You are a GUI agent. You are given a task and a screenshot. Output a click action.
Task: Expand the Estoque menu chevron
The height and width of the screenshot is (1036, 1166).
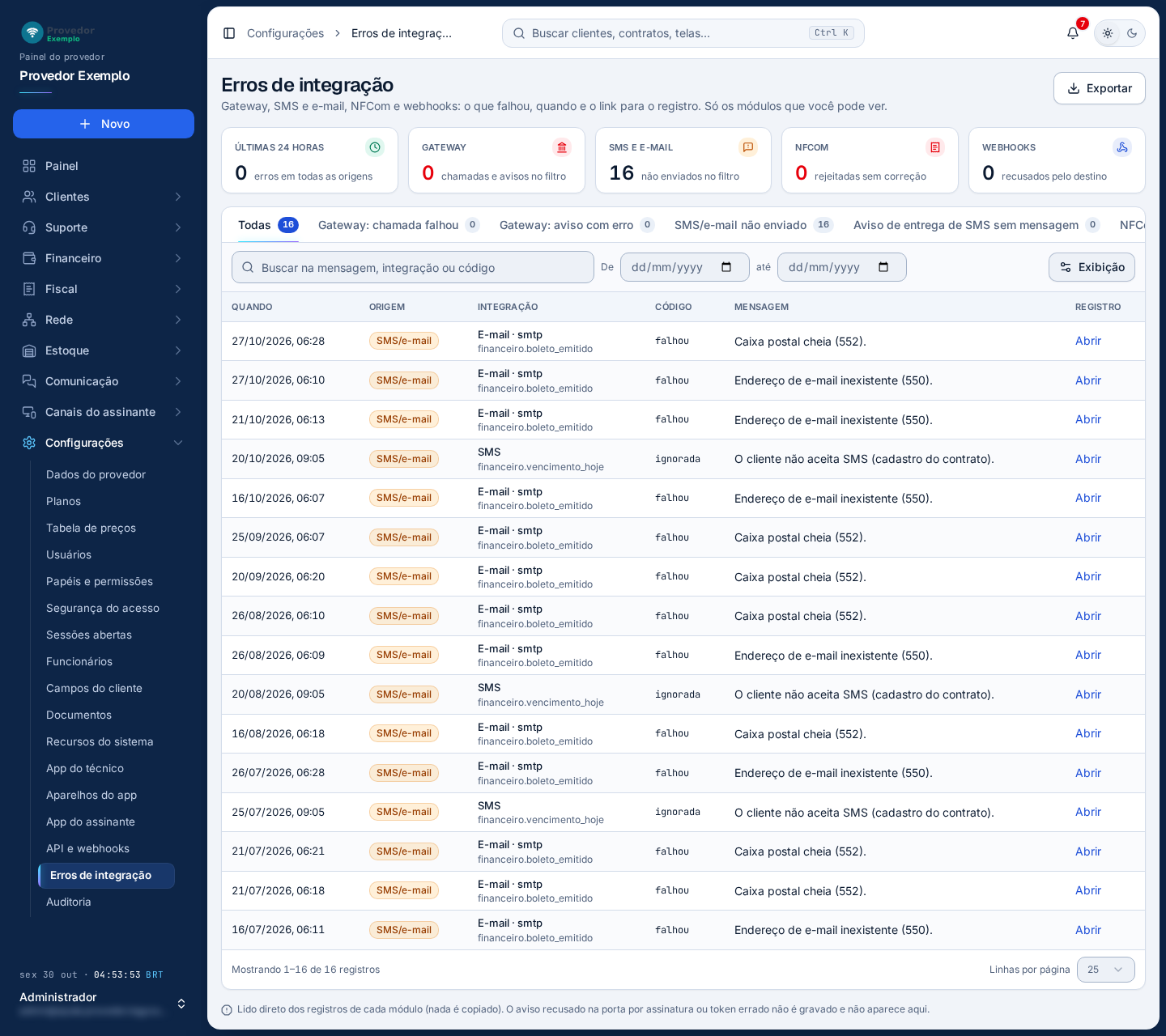178,350
